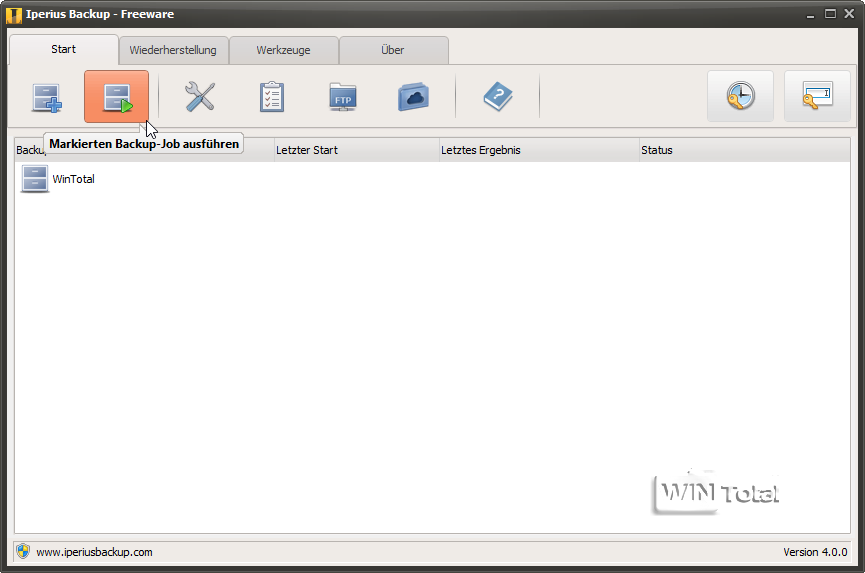Run the marked backup job

(116, 97)
